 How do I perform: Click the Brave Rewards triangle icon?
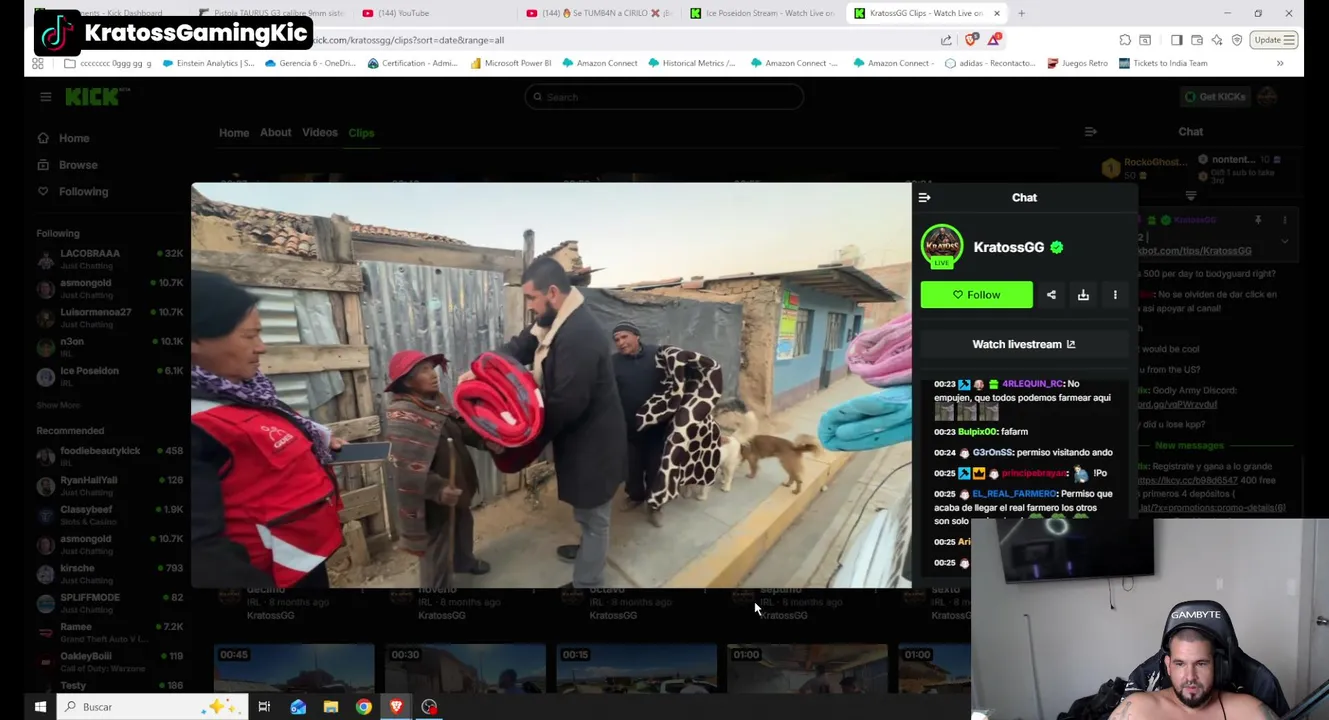coord(994,40)
